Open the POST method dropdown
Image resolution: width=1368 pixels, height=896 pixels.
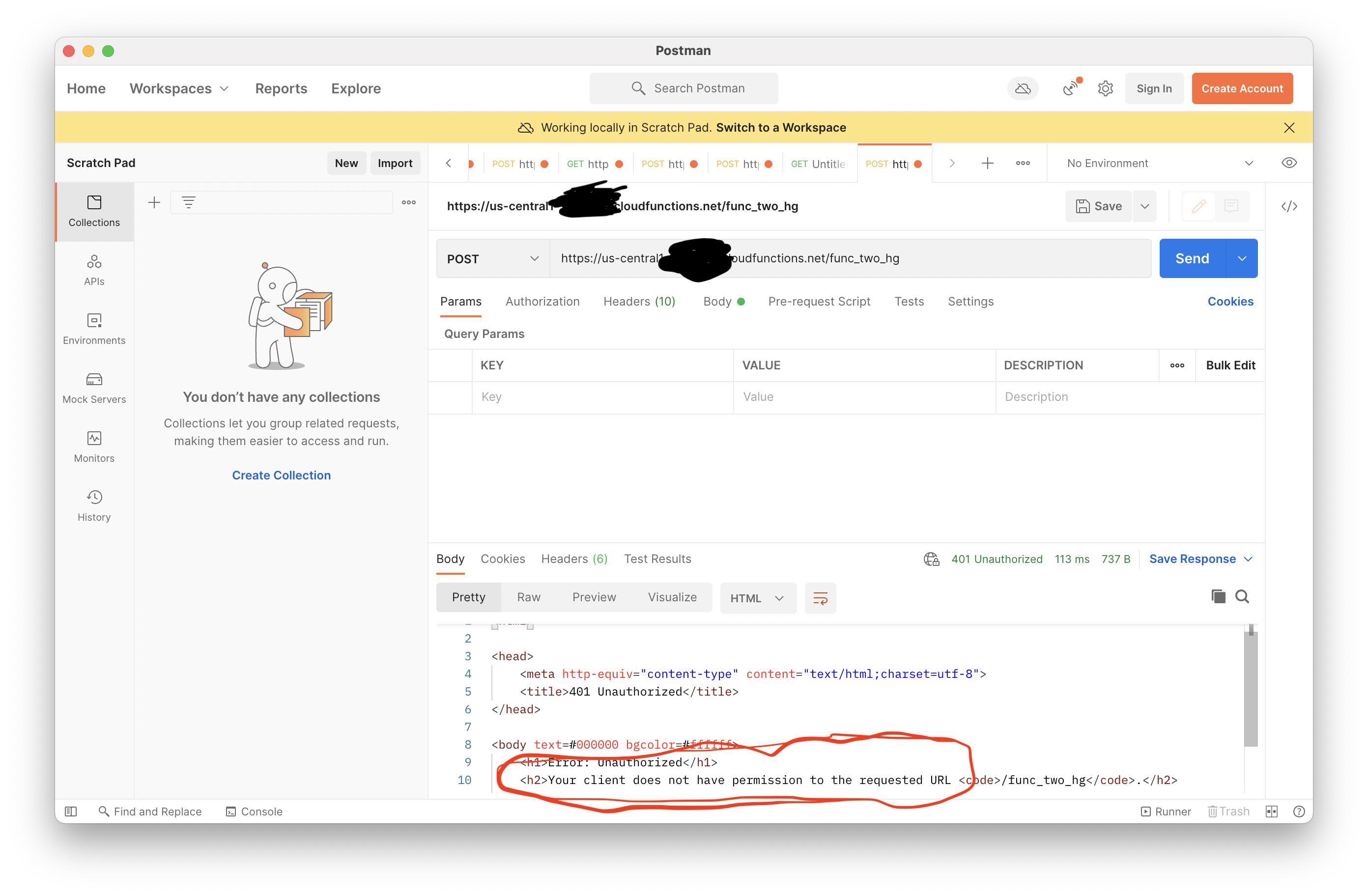[x=492, y=258]
